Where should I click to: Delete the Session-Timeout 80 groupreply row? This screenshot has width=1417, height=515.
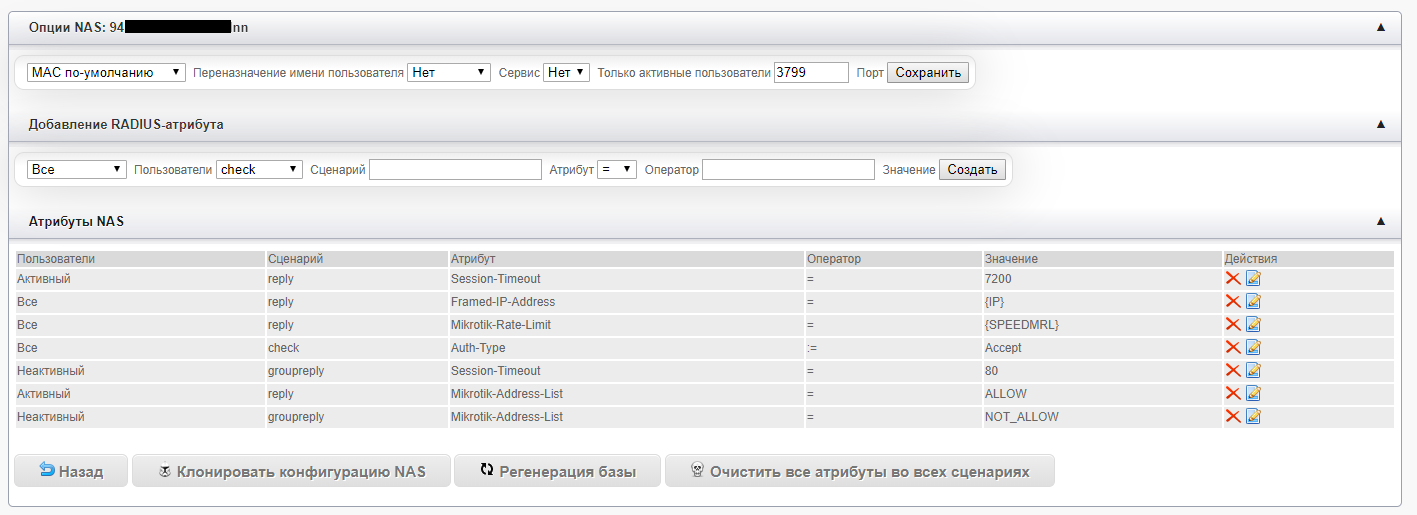click(x=1232, y=371)
